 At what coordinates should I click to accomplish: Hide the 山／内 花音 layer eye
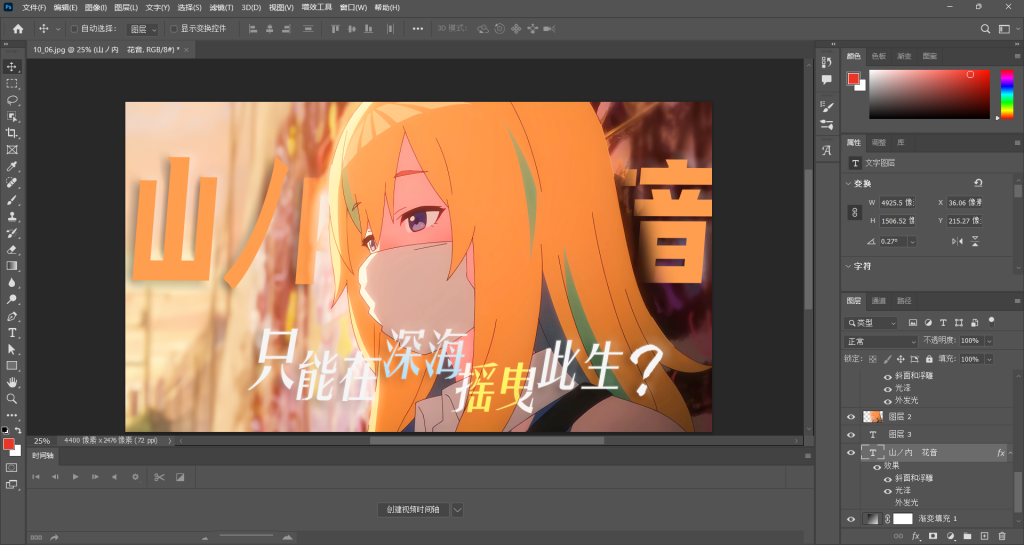tap(850, 452)
